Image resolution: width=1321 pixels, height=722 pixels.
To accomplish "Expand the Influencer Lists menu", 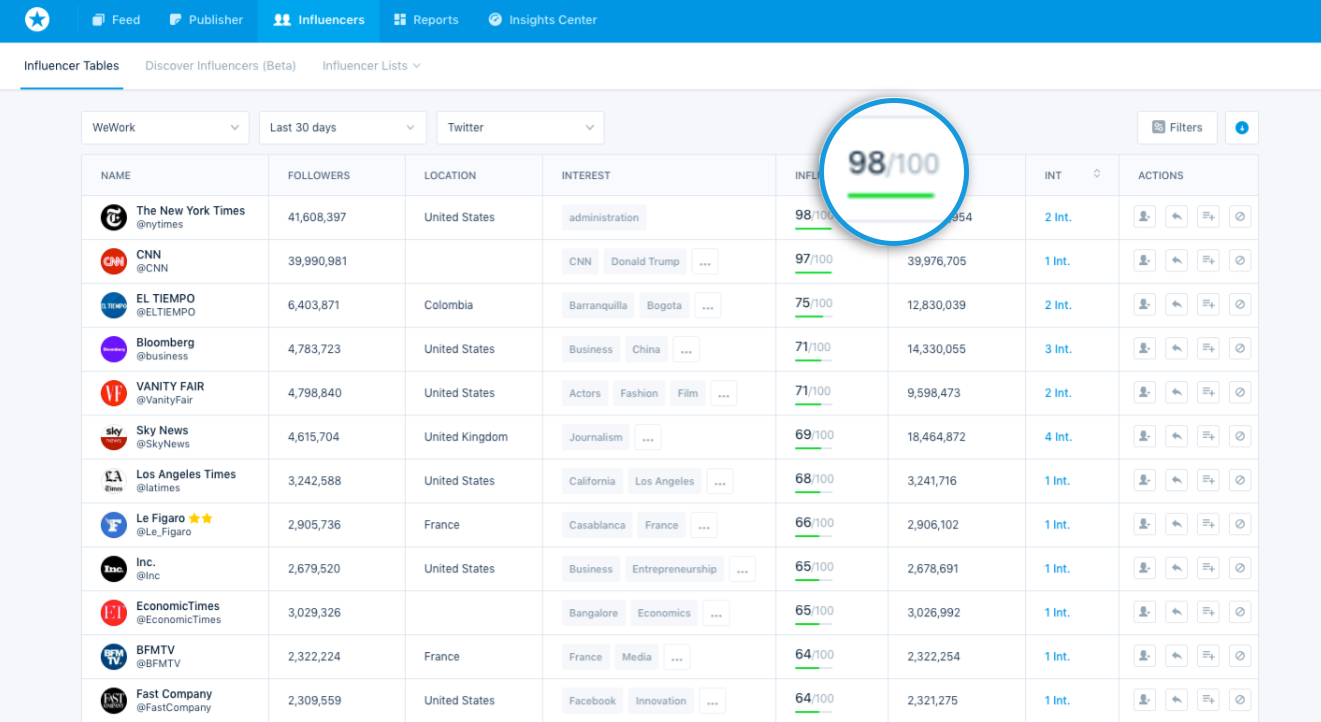I will (x=371, y=66).
